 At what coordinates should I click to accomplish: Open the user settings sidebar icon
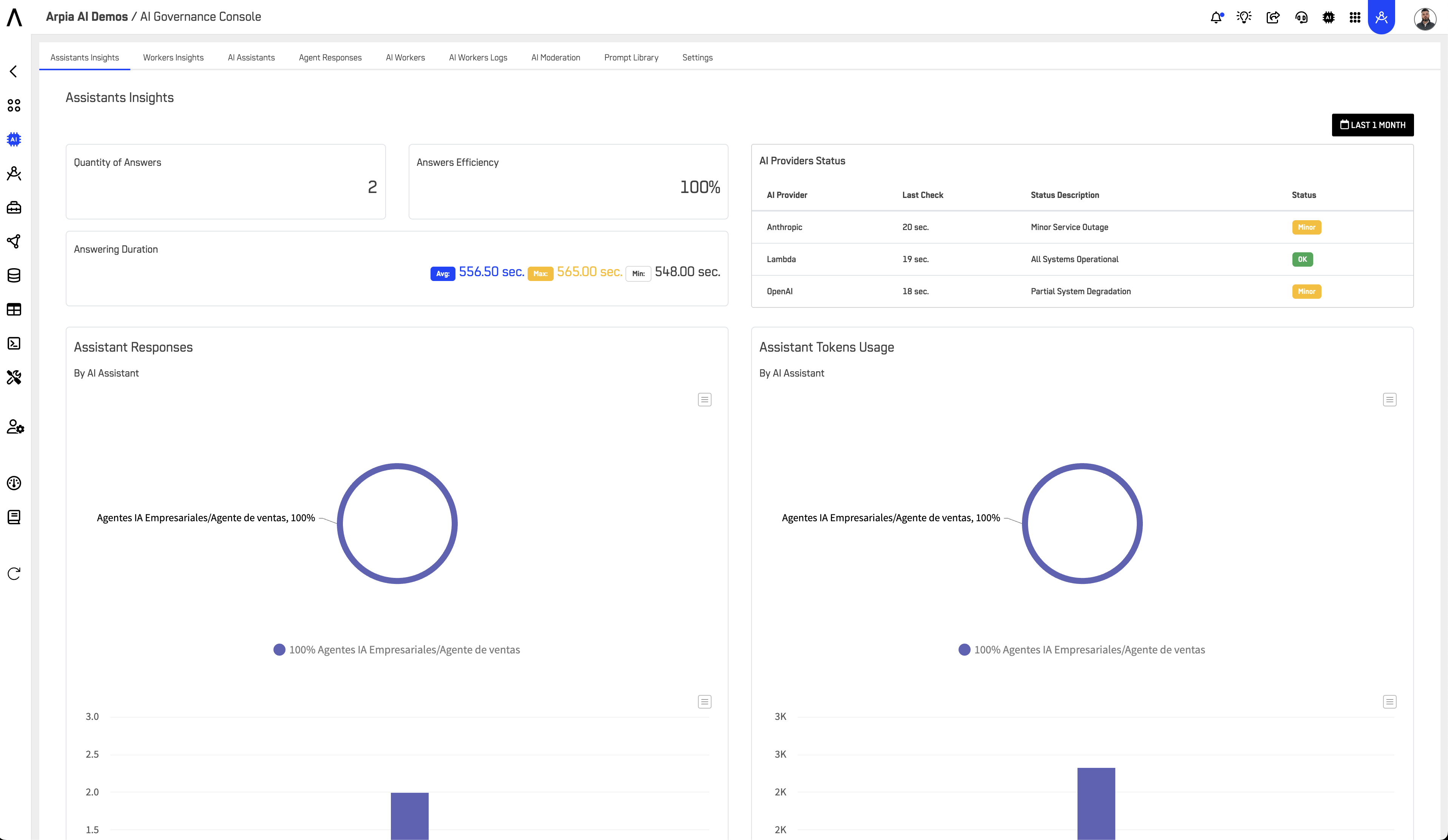[x=15, y=427]
